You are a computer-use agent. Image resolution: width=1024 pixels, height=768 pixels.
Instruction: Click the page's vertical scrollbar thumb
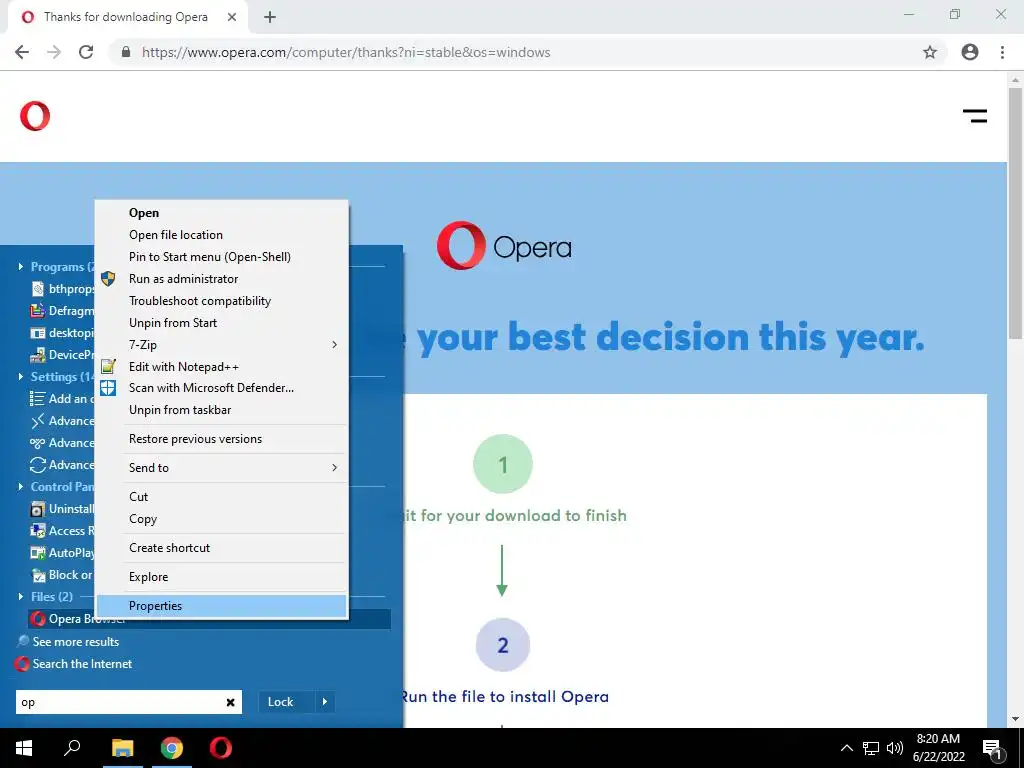pos(1015,213)
